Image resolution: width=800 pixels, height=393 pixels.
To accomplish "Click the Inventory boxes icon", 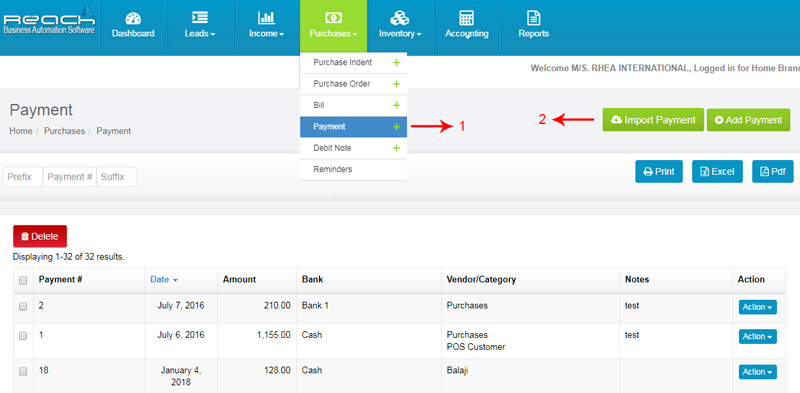I will [x=399, y=18].
